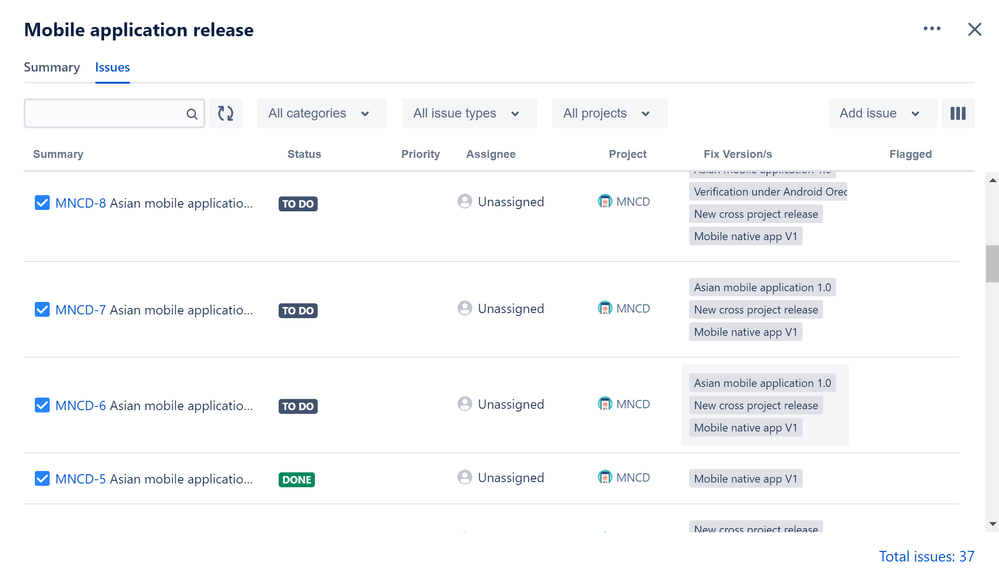Screen dimensions: 999x582
Task: Expand the All projects dropdown
Action: pos(609,113)
